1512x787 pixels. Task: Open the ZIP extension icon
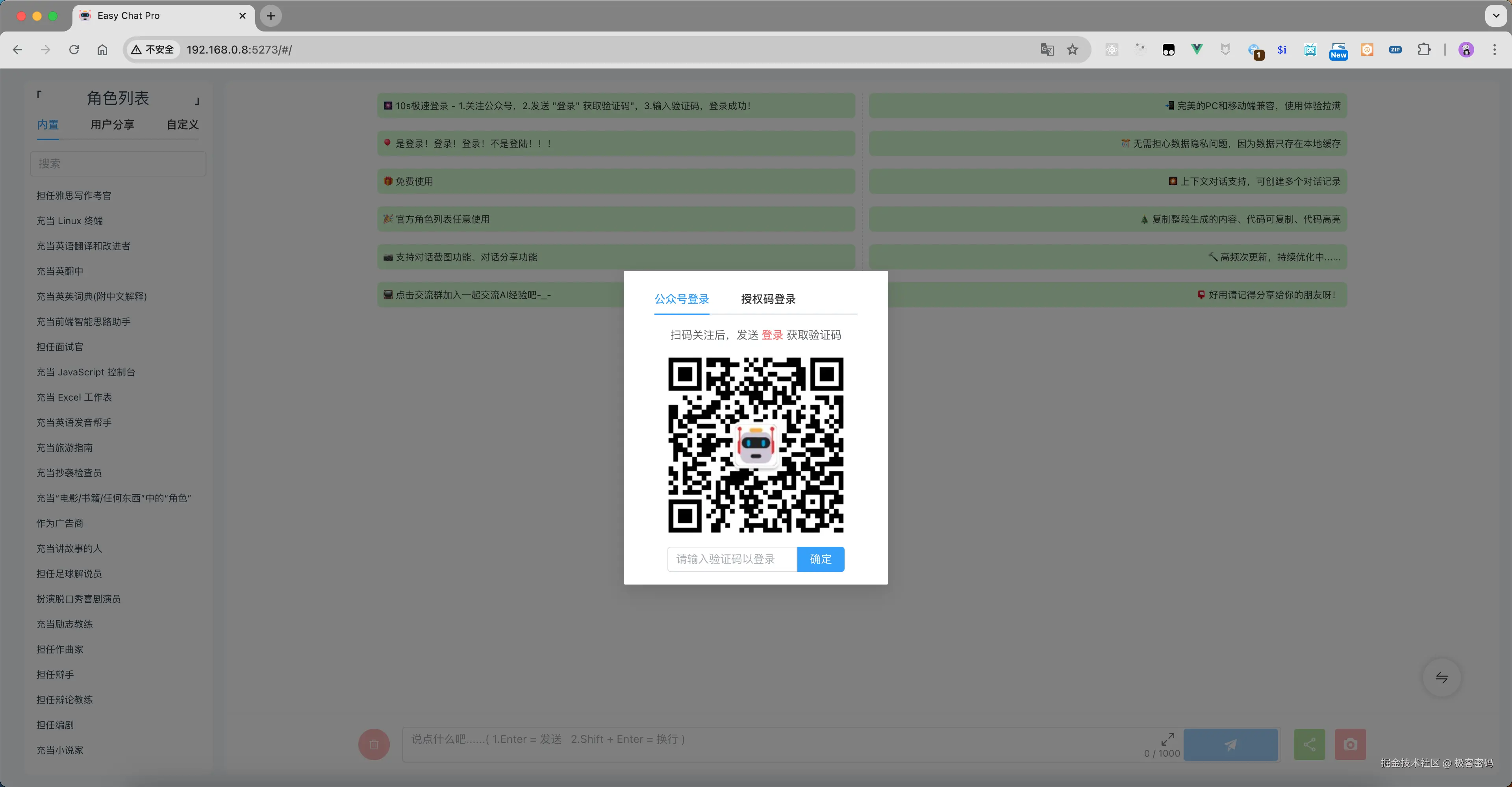click(1395, 50)
